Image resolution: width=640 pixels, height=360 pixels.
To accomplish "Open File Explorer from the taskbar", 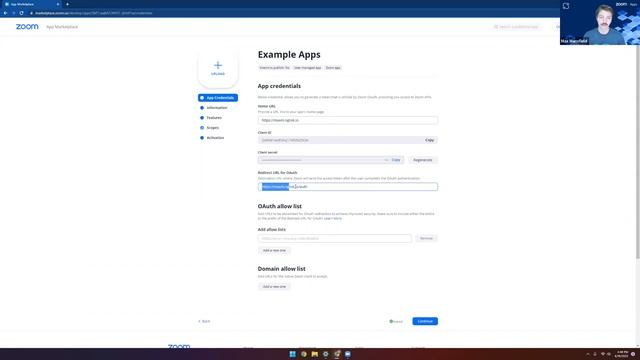I will click(x=315, y=354).
